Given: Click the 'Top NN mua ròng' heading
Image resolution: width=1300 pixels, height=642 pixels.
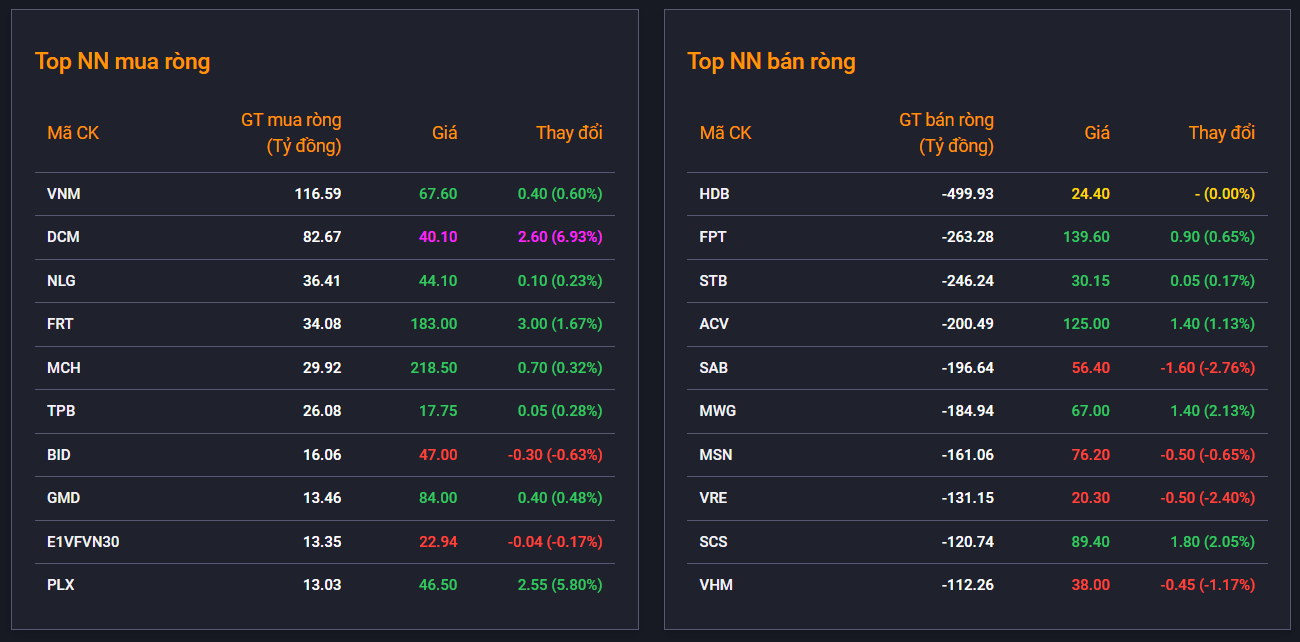Looking at the screenshot, I should coord(122,61).
